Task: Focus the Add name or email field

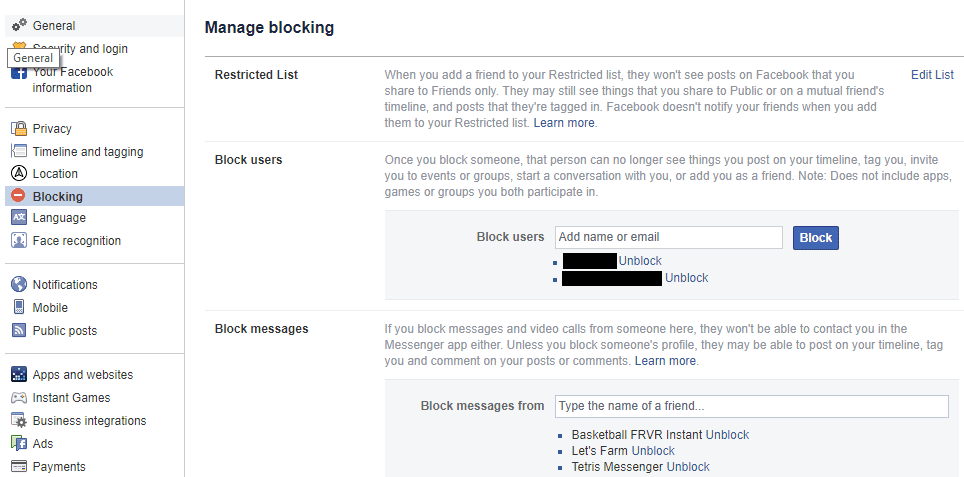Action: [x=668, y=237]
